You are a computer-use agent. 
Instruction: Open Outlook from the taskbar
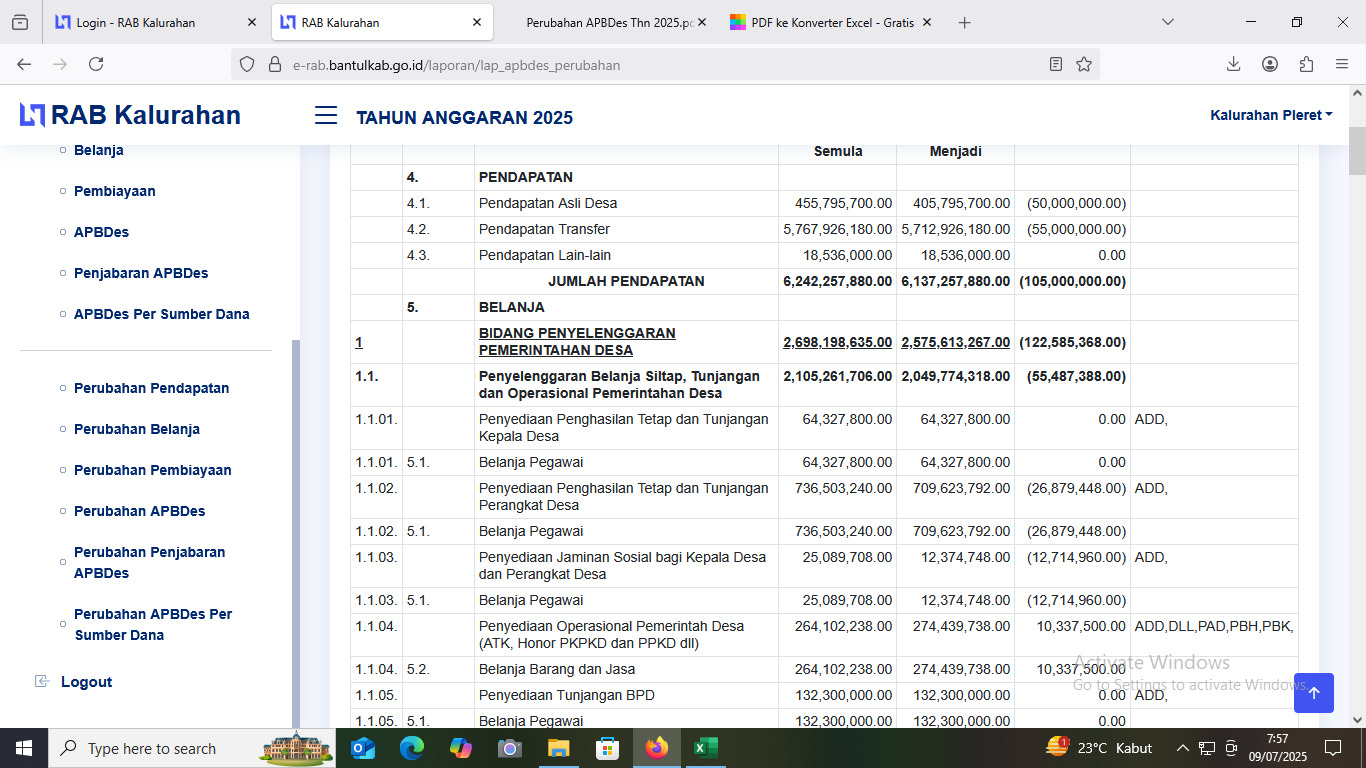click(363, 748)
